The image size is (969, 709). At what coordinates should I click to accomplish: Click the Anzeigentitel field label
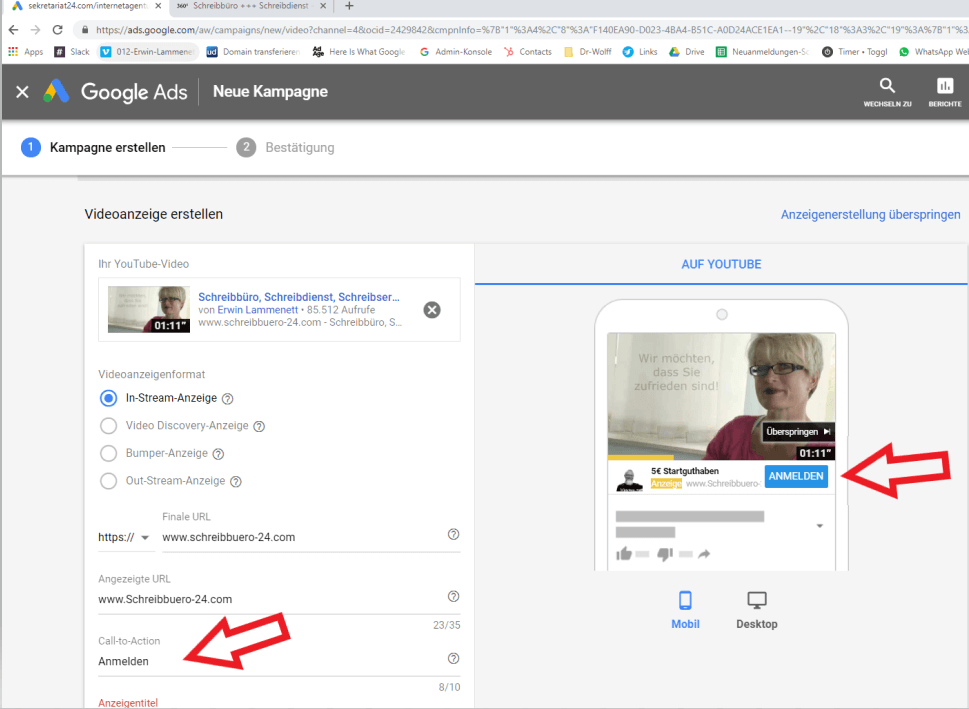coord(128,703)
